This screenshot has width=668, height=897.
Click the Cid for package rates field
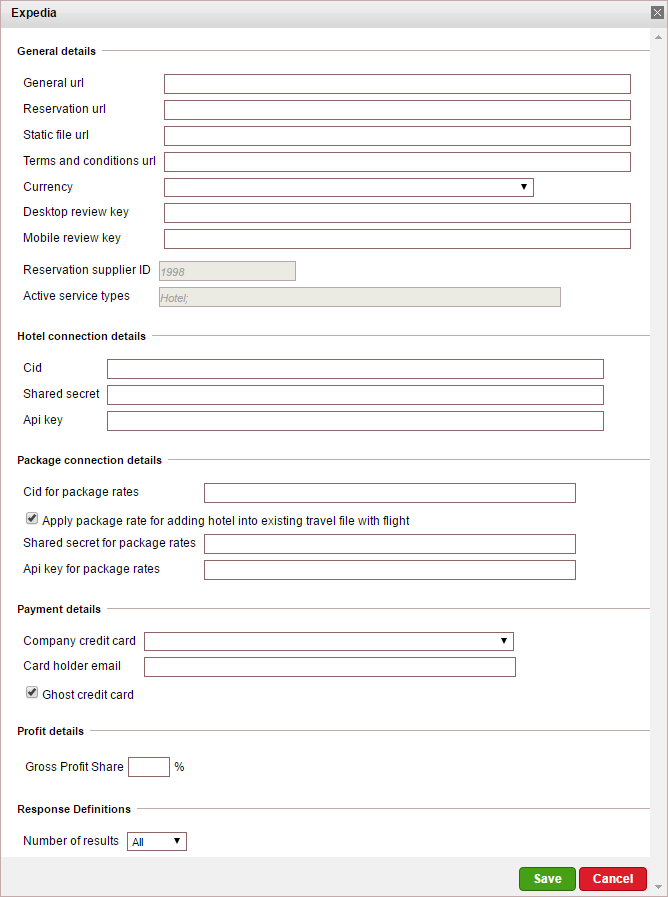point(389,493)
